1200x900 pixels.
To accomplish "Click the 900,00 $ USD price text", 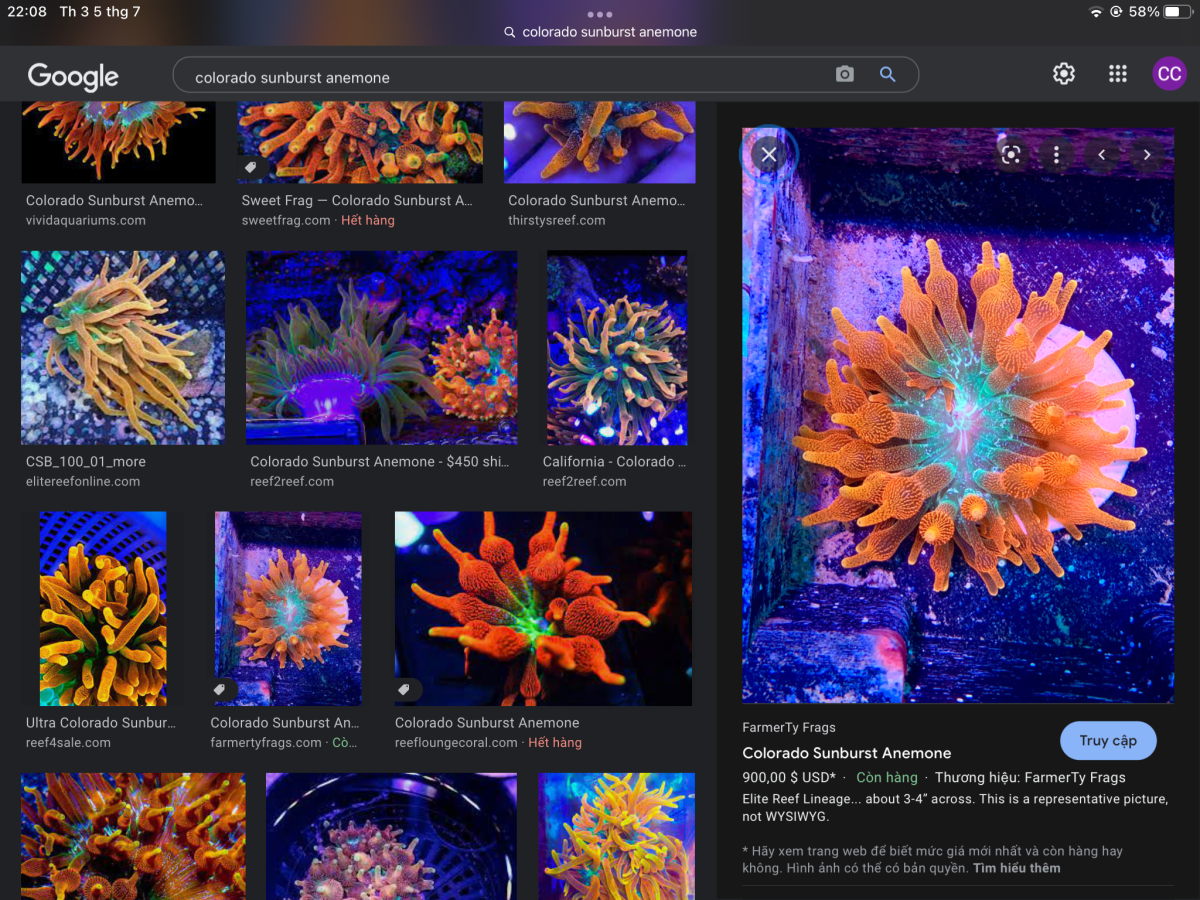I will tap(789, 777).
